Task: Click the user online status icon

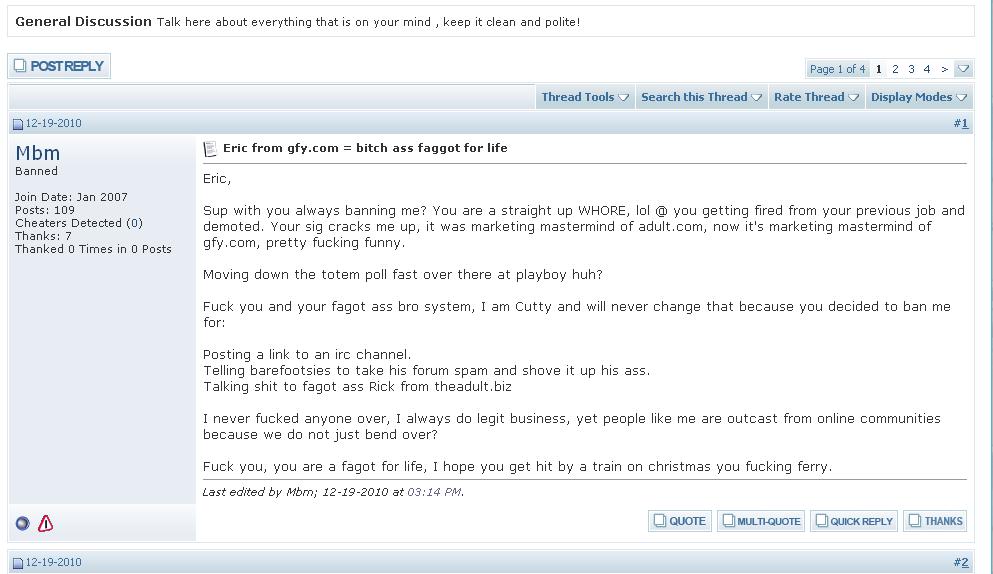Action: pyautogui.click(x=22, y=523)
